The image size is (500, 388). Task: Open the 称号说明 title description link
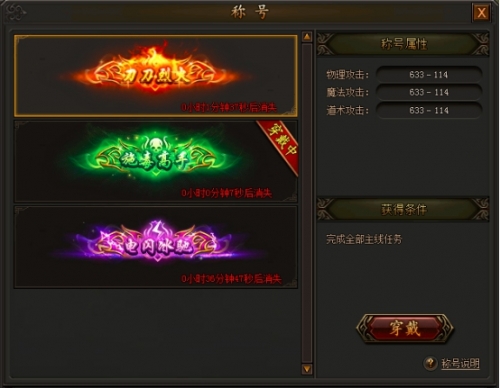click(460, 363)
